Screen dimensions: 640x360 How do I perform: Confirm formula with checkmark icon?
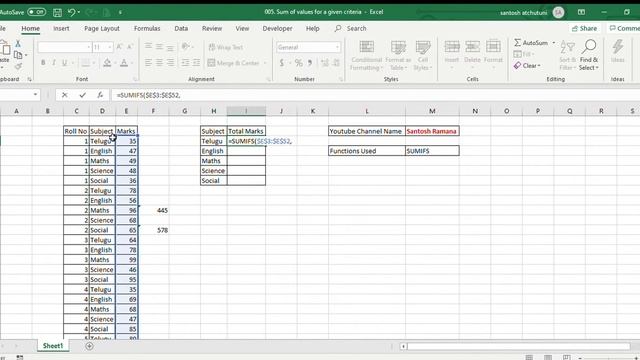point(83,95)
